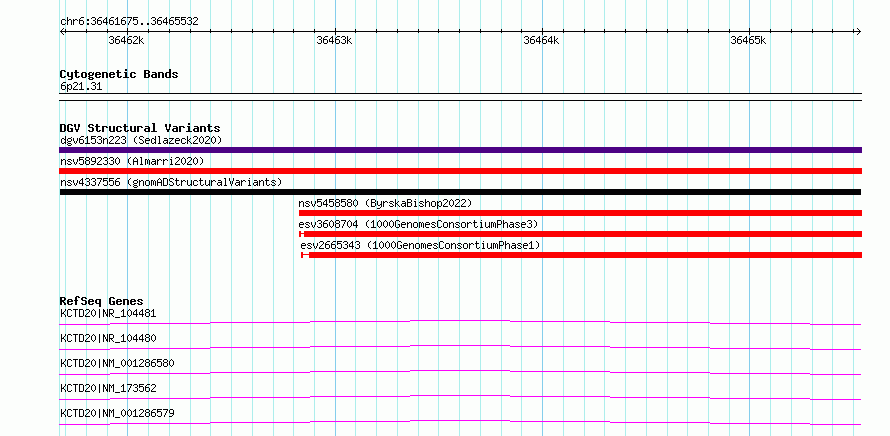Click the NR_104480 magenta intron line
Image resolution: width=890 pixels, height=436 pixels.
tap(460, 347)
